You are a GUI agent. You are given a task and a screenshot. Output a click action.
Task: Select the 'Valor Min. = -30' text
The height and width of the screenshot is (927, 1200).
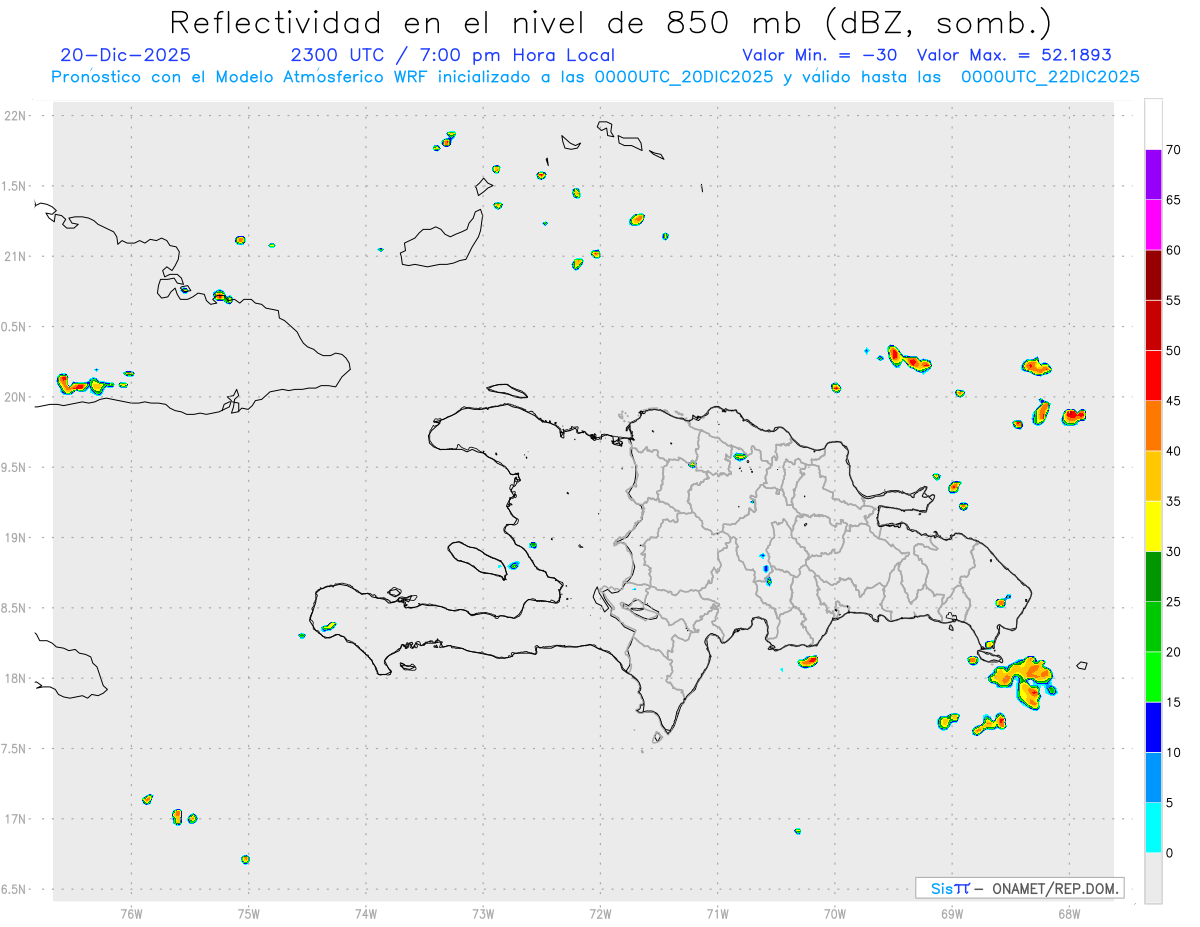pos(820,55)
